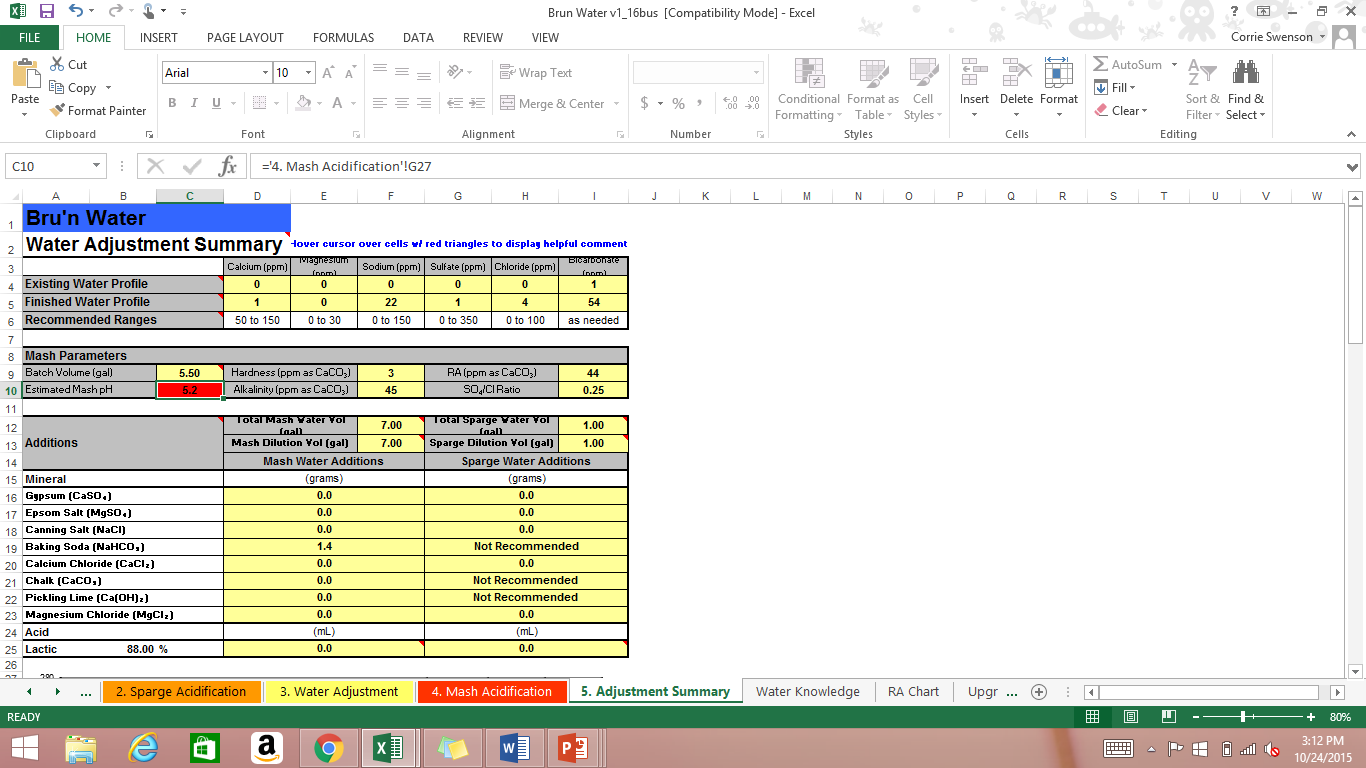Open Water Knowledge sheet tab
Viewport: 1366px width, 768px height.
click(x=808, y=691)
